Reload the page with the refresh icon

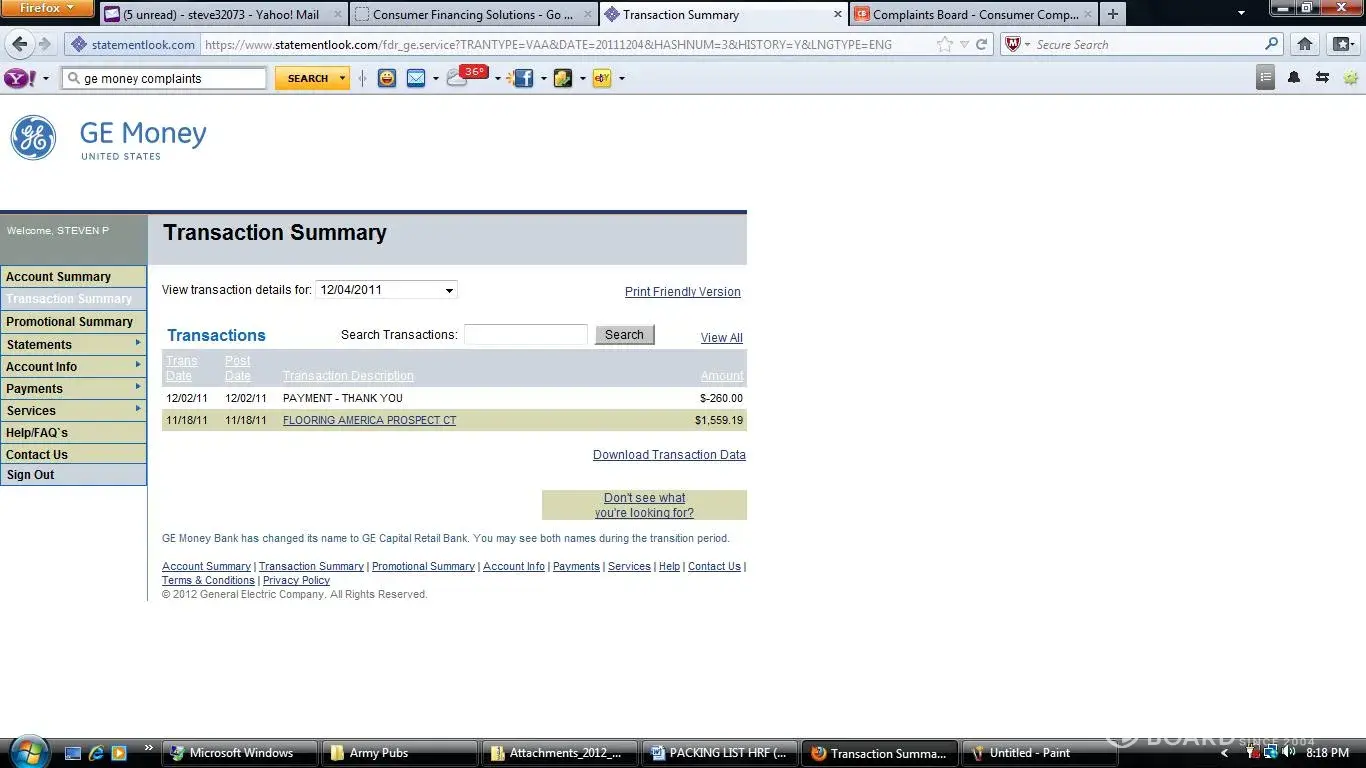pyautogui.click(x=982, y=44)
